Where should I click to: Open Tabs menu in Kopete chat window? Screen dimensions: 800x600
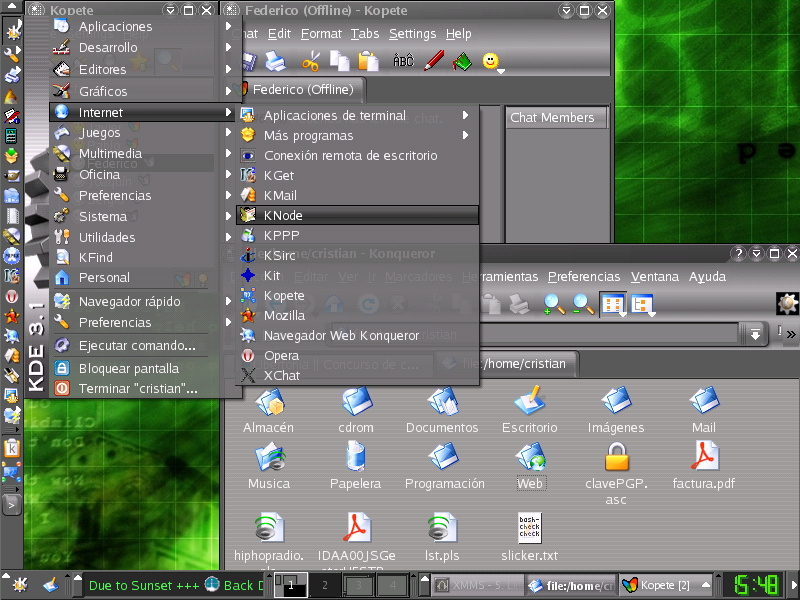[x=365, y=34]
